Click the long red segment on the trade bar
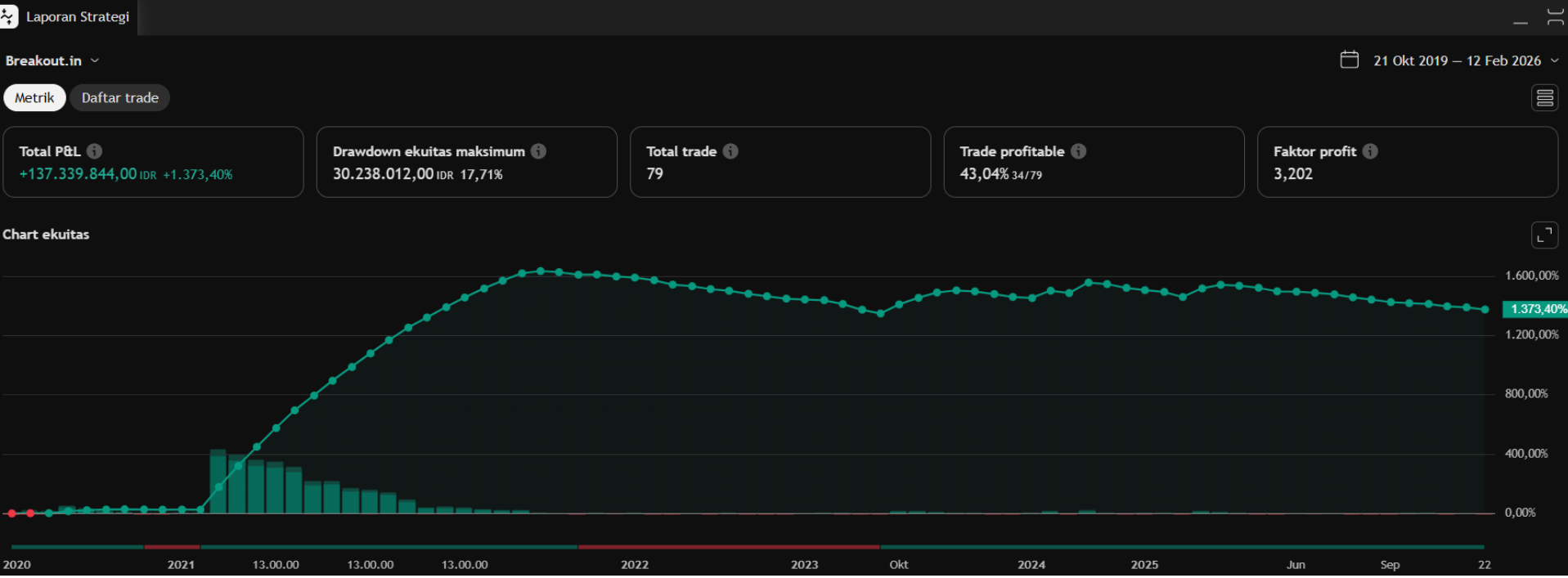 pos(729,546)
